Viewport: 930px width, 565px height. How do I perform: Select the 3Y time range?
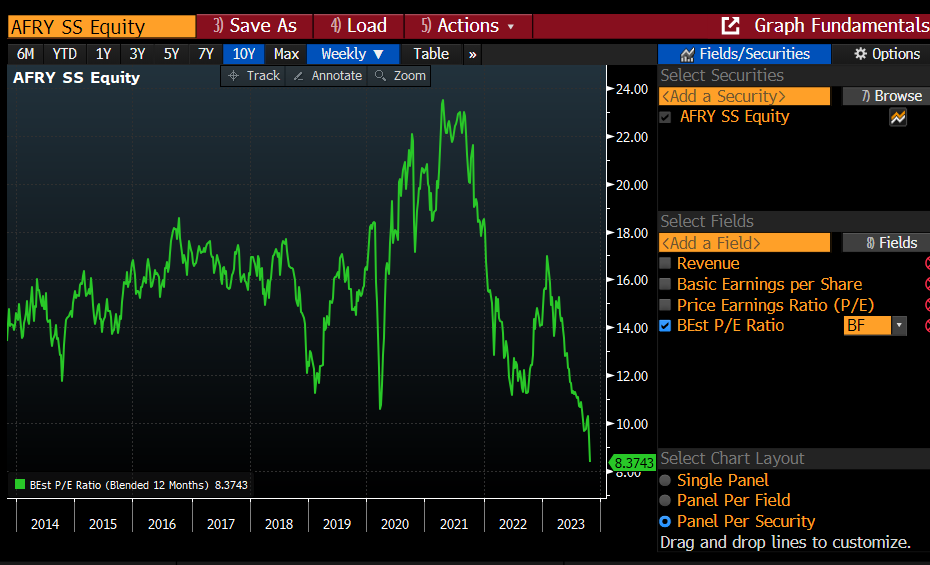coord(137,54)
